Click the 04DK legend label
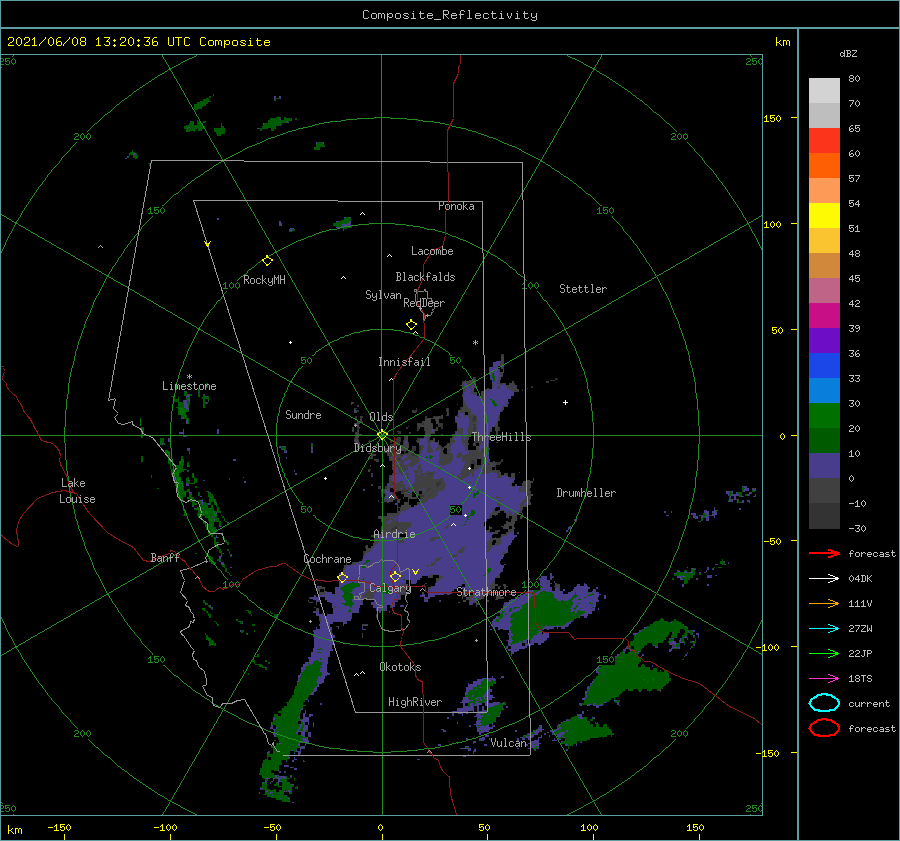The image size is (900, 841). click(860, 579)
